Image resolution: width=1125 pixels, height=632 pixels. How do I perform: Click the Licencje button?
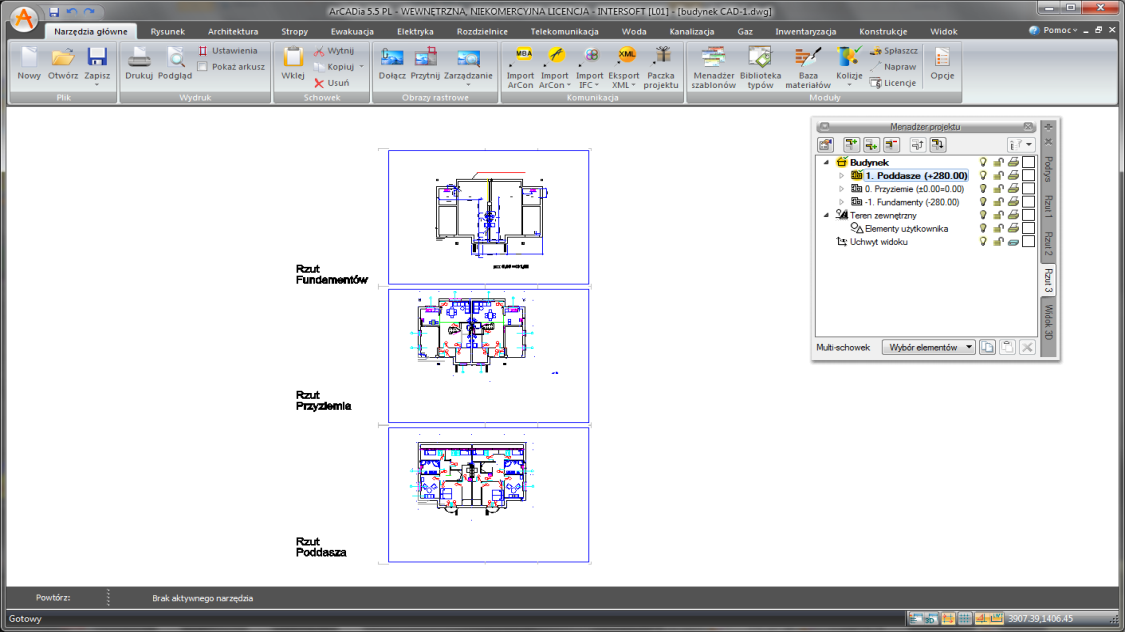pos(893,82)
